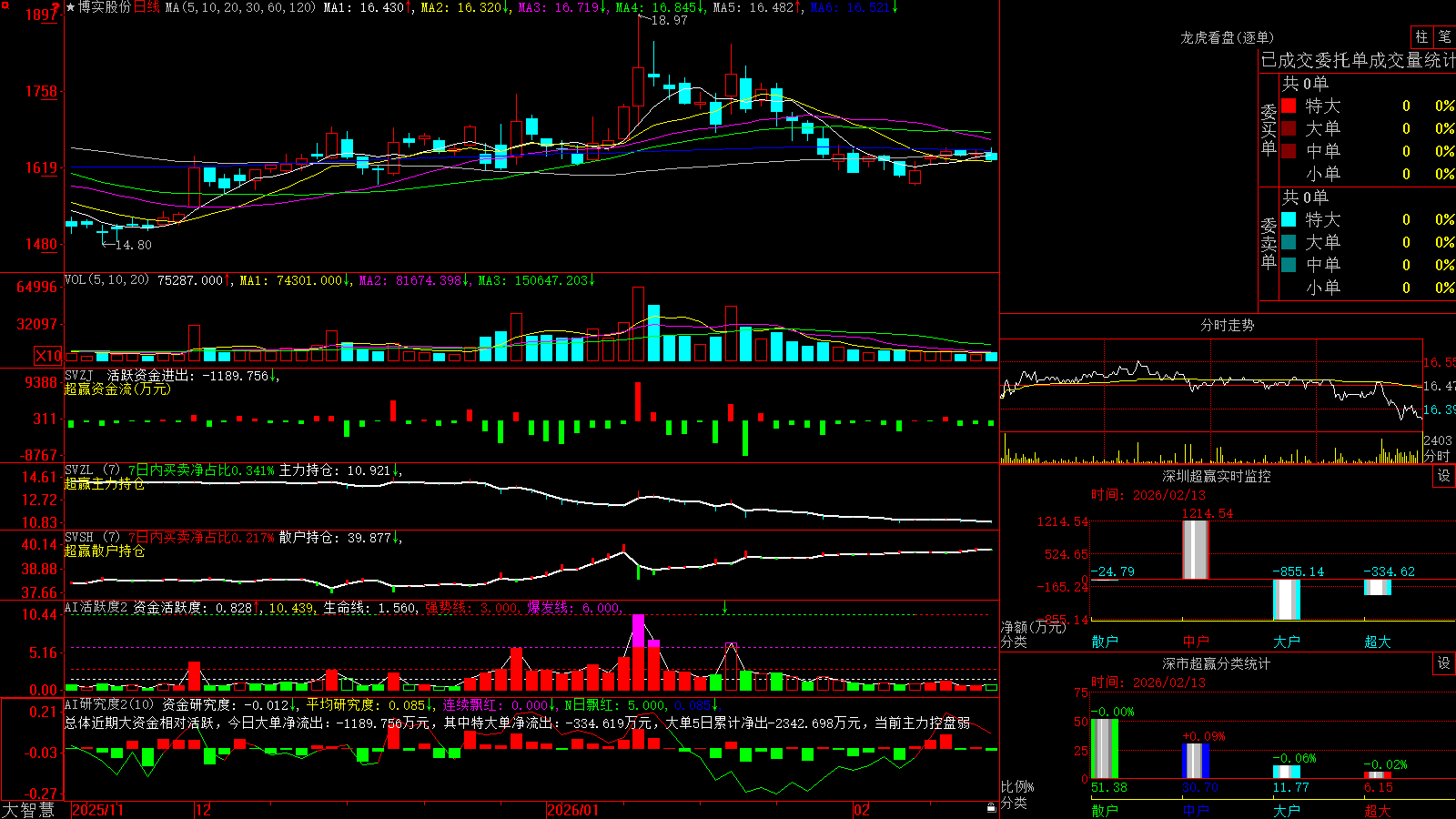Switch to 笔 (tick) view tab

click(x=1444, y=37)
